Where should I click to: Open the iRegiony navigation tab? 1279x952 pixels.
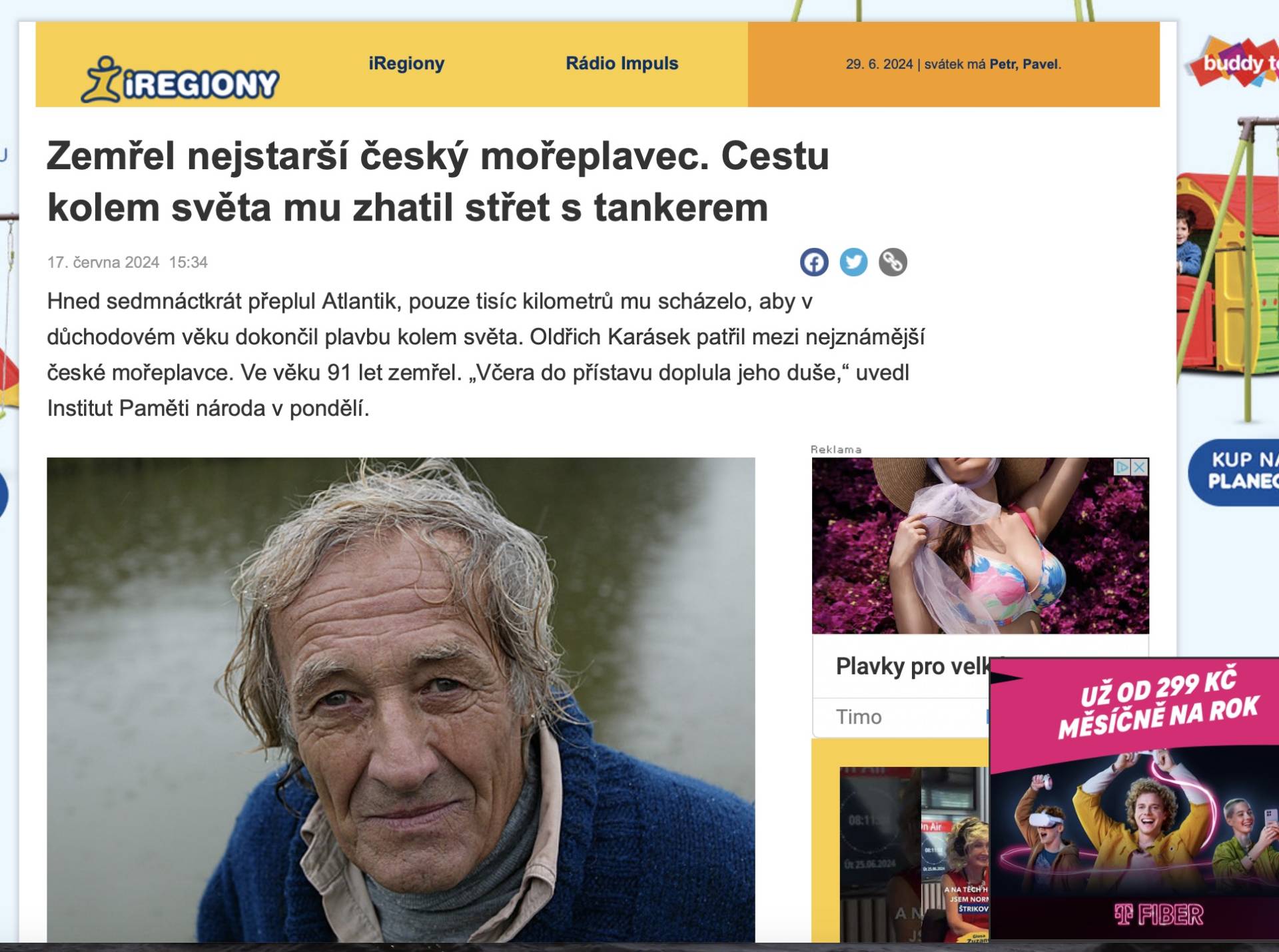pos(406,63)
